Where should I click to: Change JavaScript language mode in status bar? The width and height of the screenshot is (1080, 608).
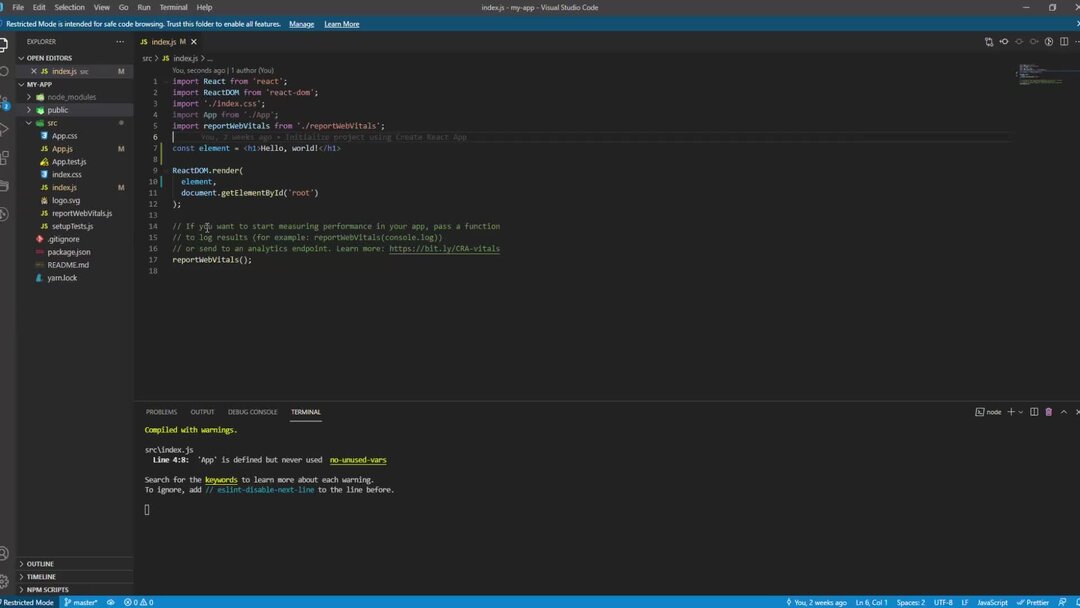click(992, 602)
